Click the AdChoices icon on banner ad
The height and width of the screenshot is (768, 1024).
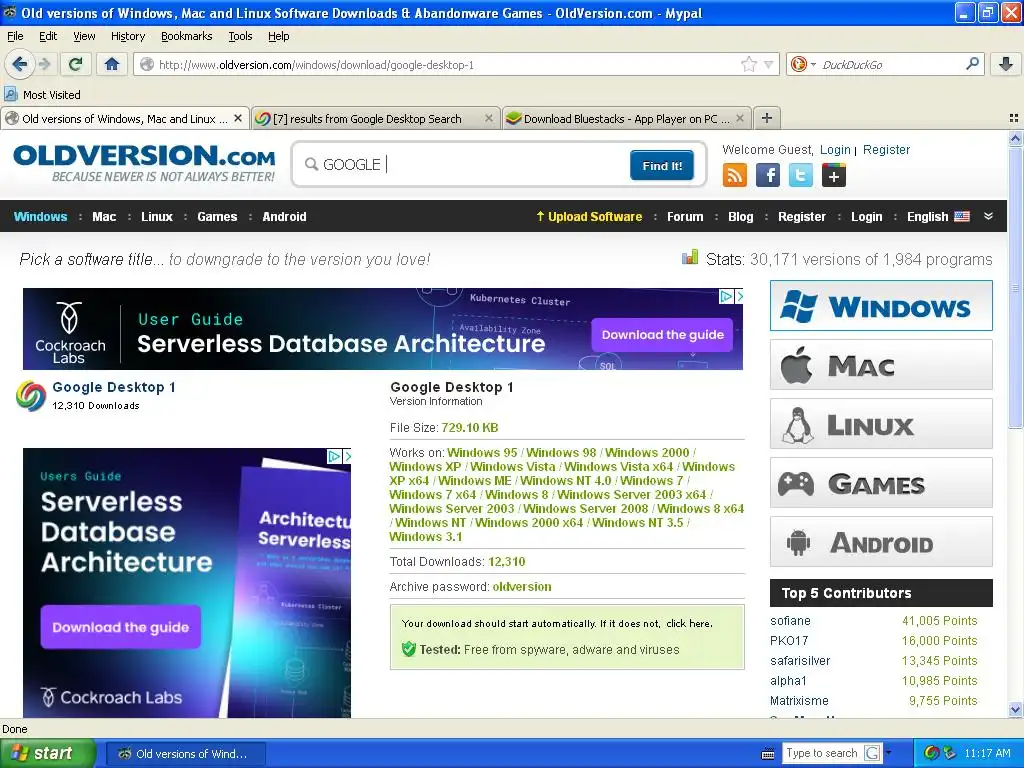point(726,296)
